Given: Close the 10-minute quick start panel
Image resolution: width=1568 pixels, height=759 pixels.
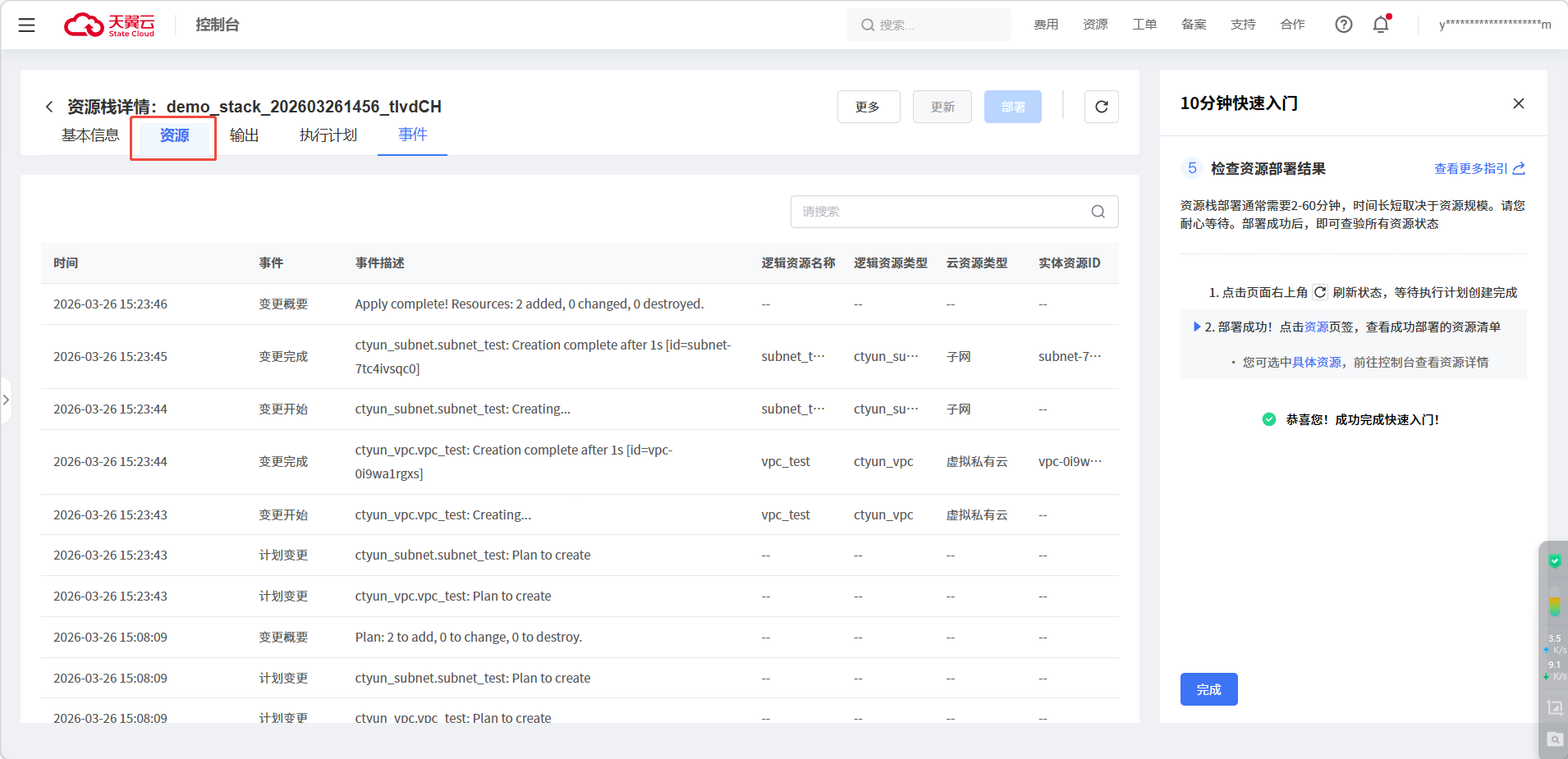Looking at the screenshot, I should (1518, 103).
